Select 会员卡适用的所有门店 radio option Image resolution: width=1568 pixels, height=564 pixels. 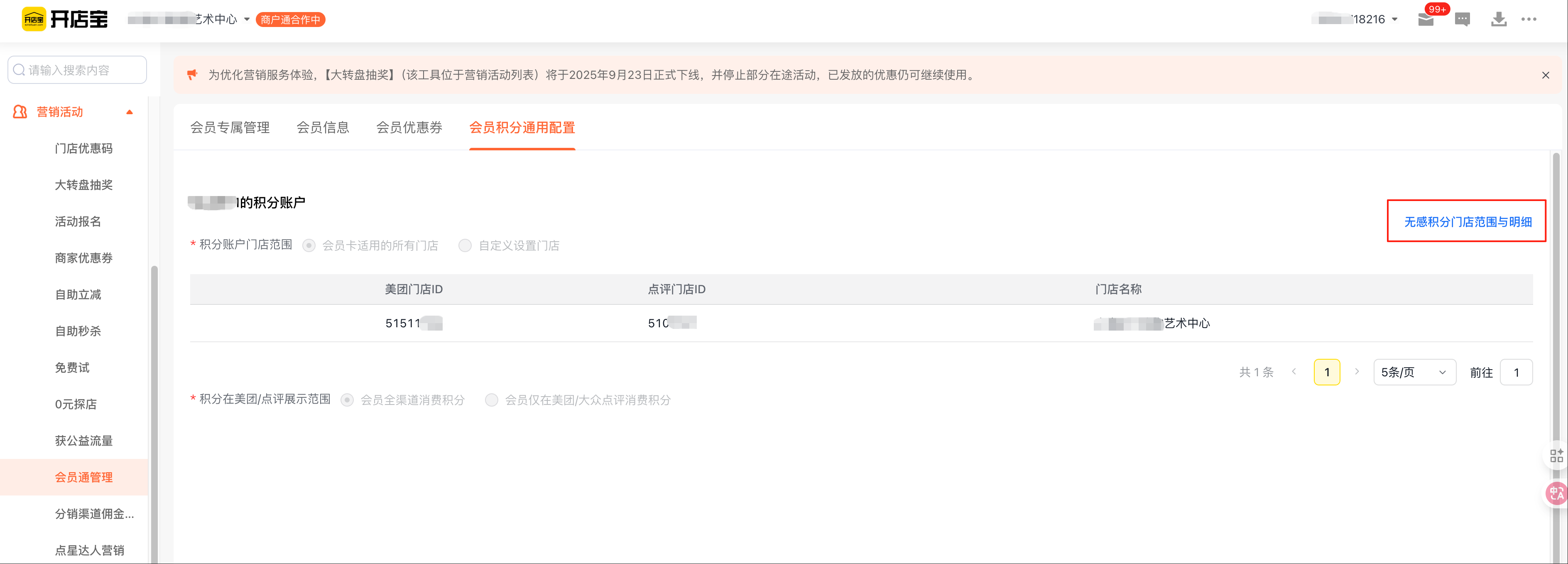point(309,245)
